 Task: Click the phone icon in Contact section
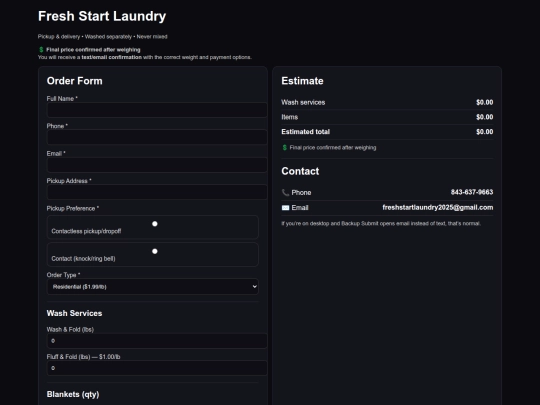click(x=285, y=193)
